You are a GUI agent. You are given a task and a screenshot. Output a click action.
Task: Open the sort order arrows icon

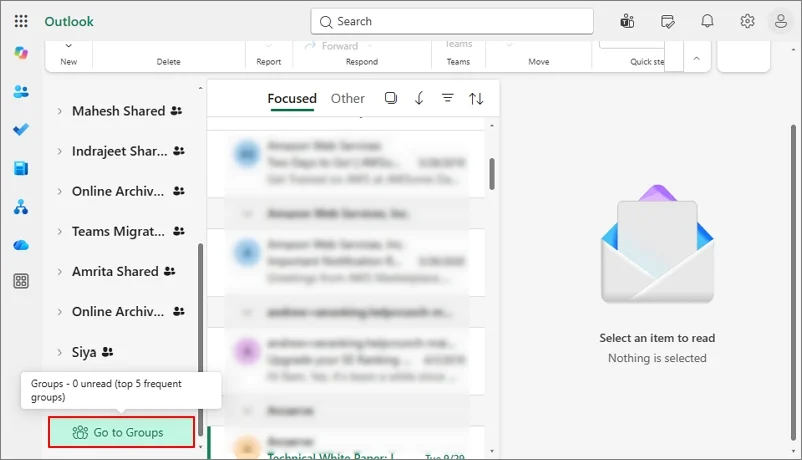click(476, 98)
